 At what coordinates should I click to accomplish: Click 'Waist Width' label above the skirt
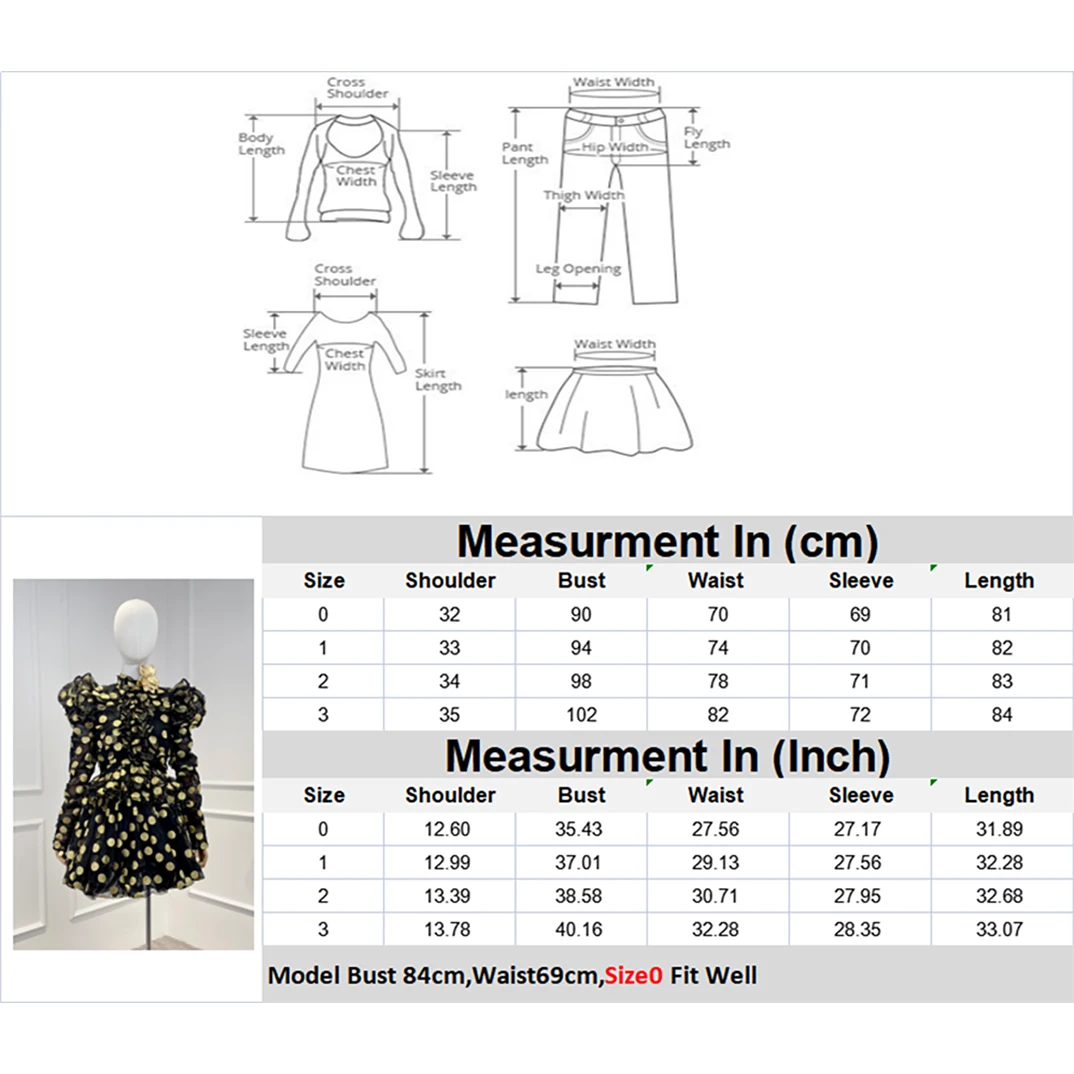[614, 344]
